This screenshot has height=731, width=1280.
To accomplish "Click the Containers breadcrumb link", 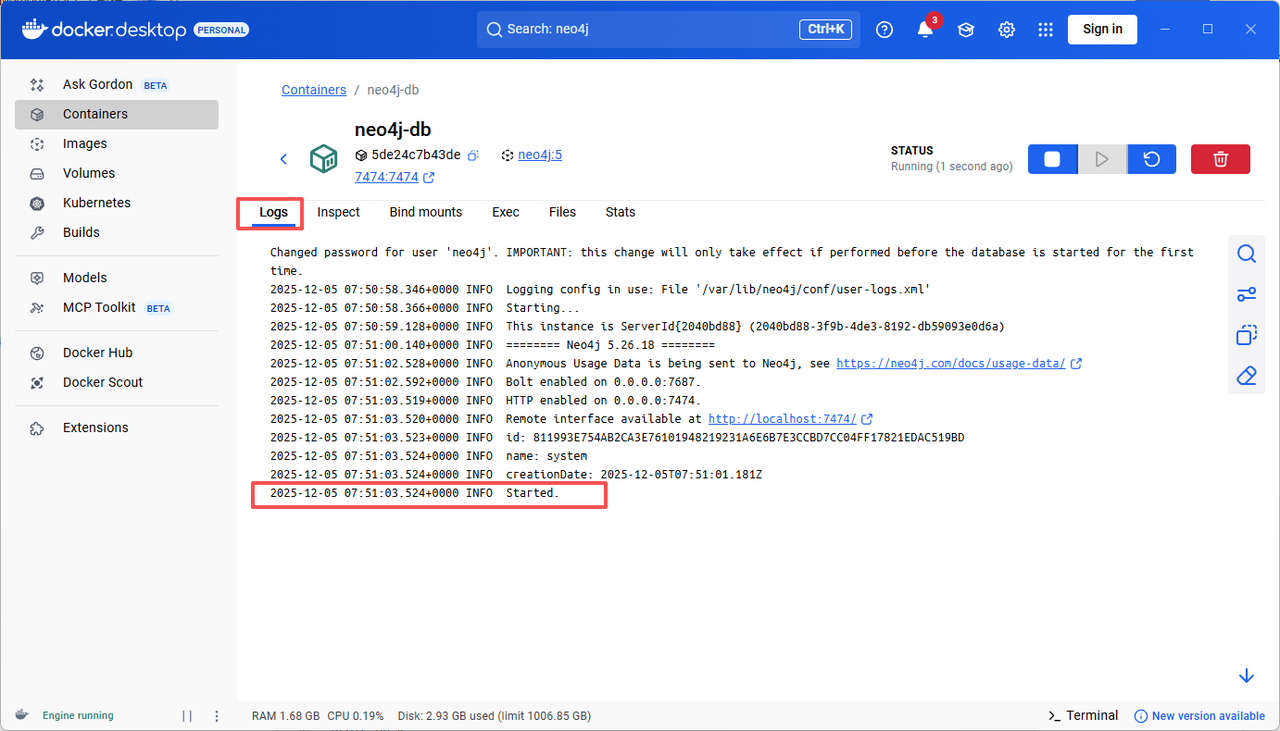I will tap(314, 90).
